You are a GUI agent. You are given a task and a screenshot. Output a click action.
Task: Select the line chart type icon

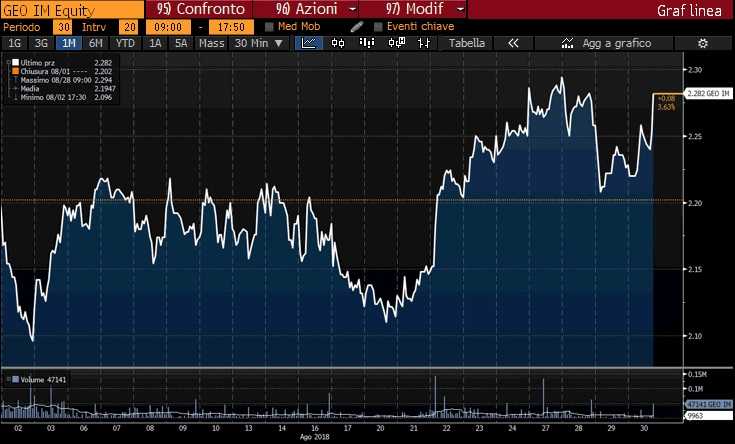[x=309, y=43]
